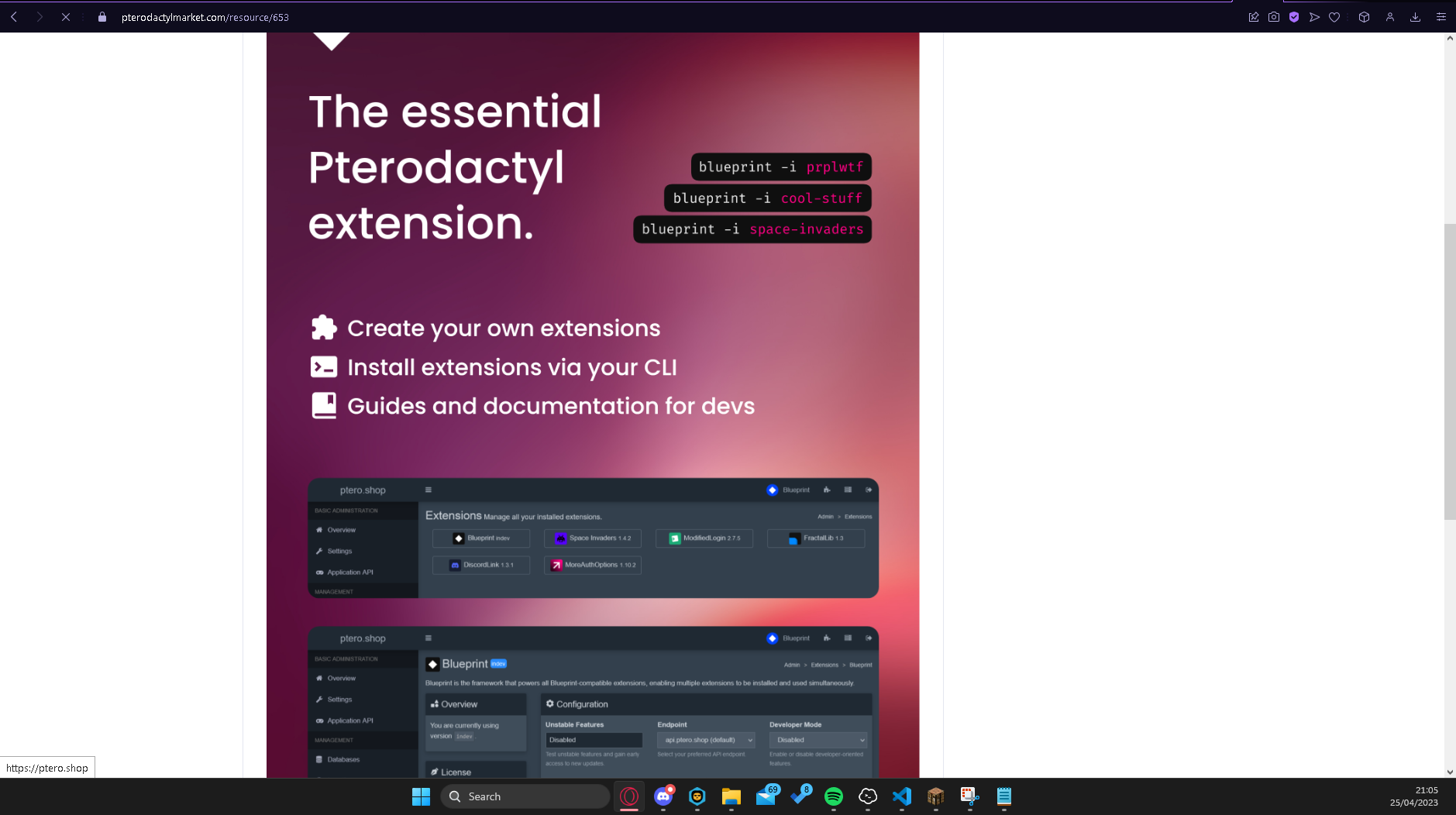Select Opera GX in the taskbar
1456x815 pixels.
click(629, 796)
